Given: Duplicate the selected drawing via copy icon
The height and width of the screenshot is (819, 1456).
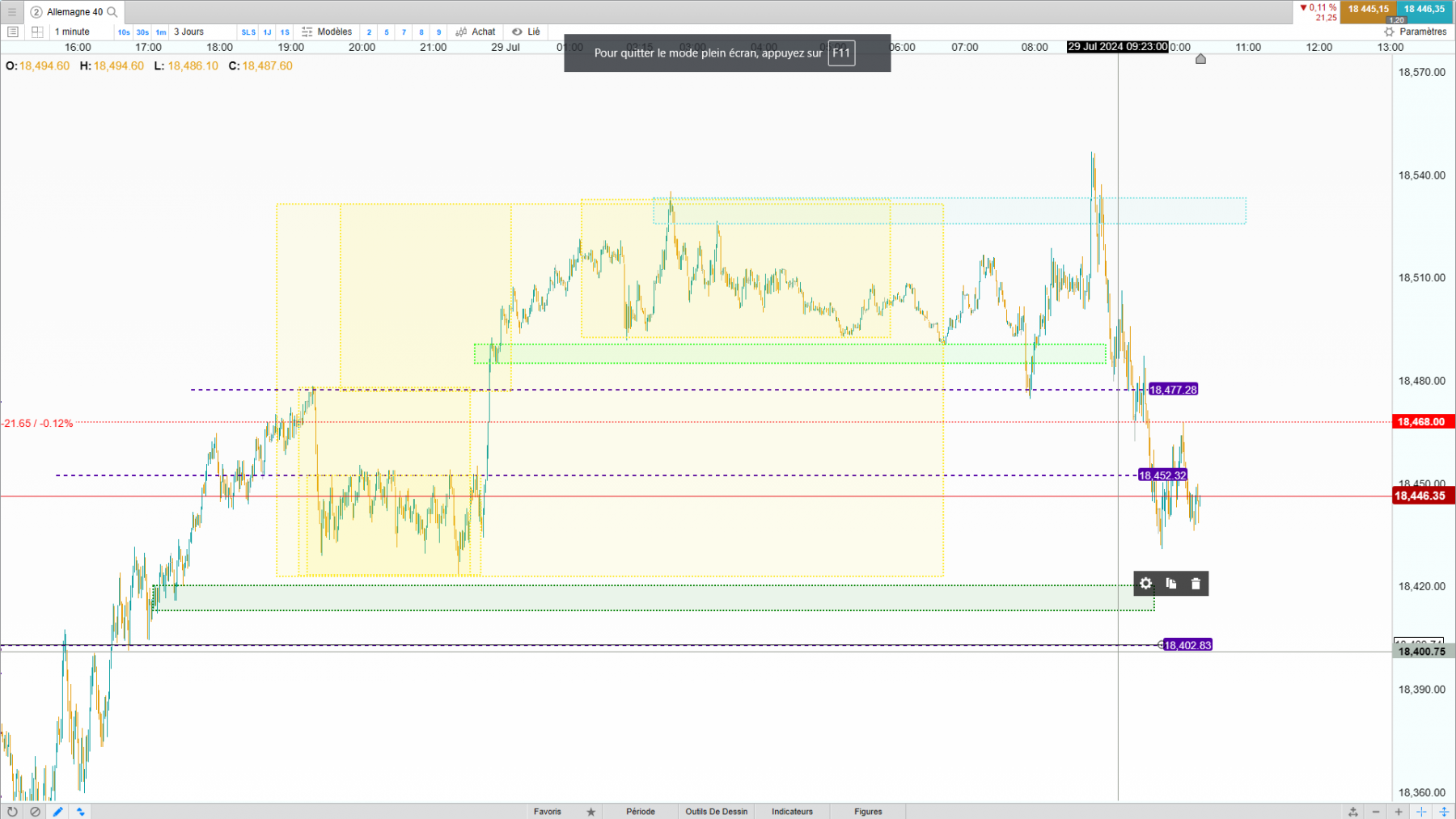Looking at the screenshot, I should pyautogui.click(x=1171, y=584).
